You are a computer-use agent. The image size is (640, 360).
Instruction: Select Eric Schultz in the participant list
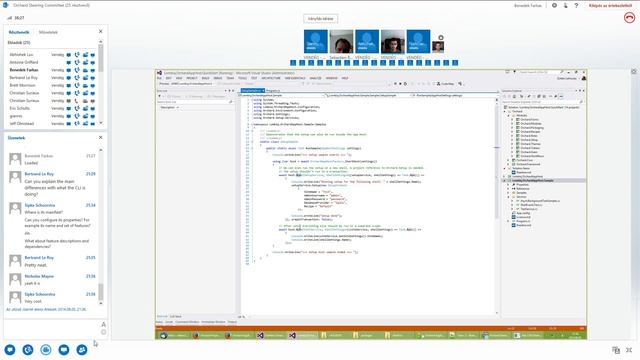click(x=20, y=108)
